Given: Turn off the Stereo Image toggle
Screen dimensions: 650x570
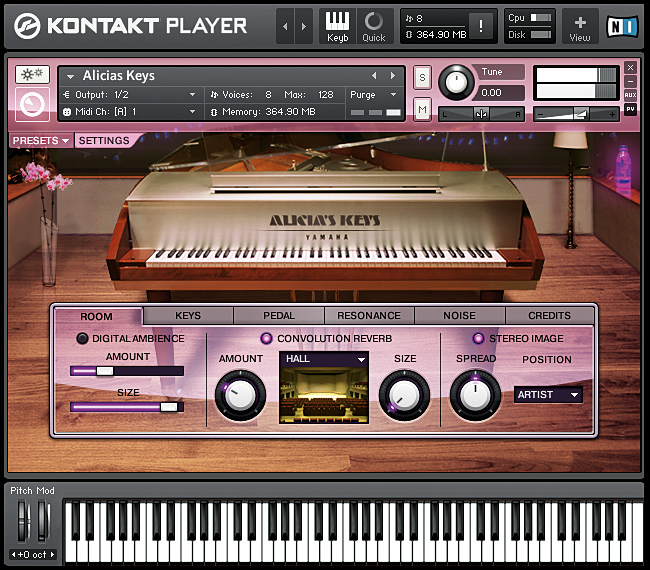Looking at the screenshot, I should (x=478, y=339).
